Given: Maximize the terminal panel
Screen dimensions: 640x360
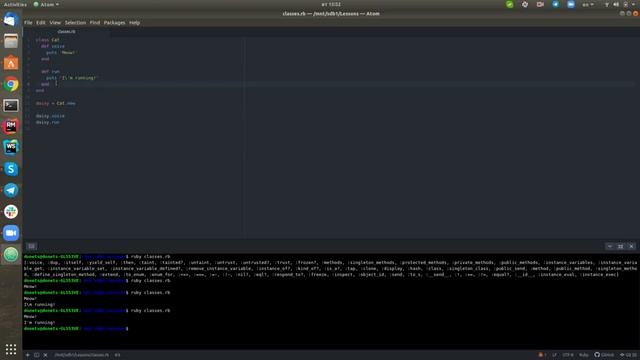Looking at the screenshot, I should (620, 246).
